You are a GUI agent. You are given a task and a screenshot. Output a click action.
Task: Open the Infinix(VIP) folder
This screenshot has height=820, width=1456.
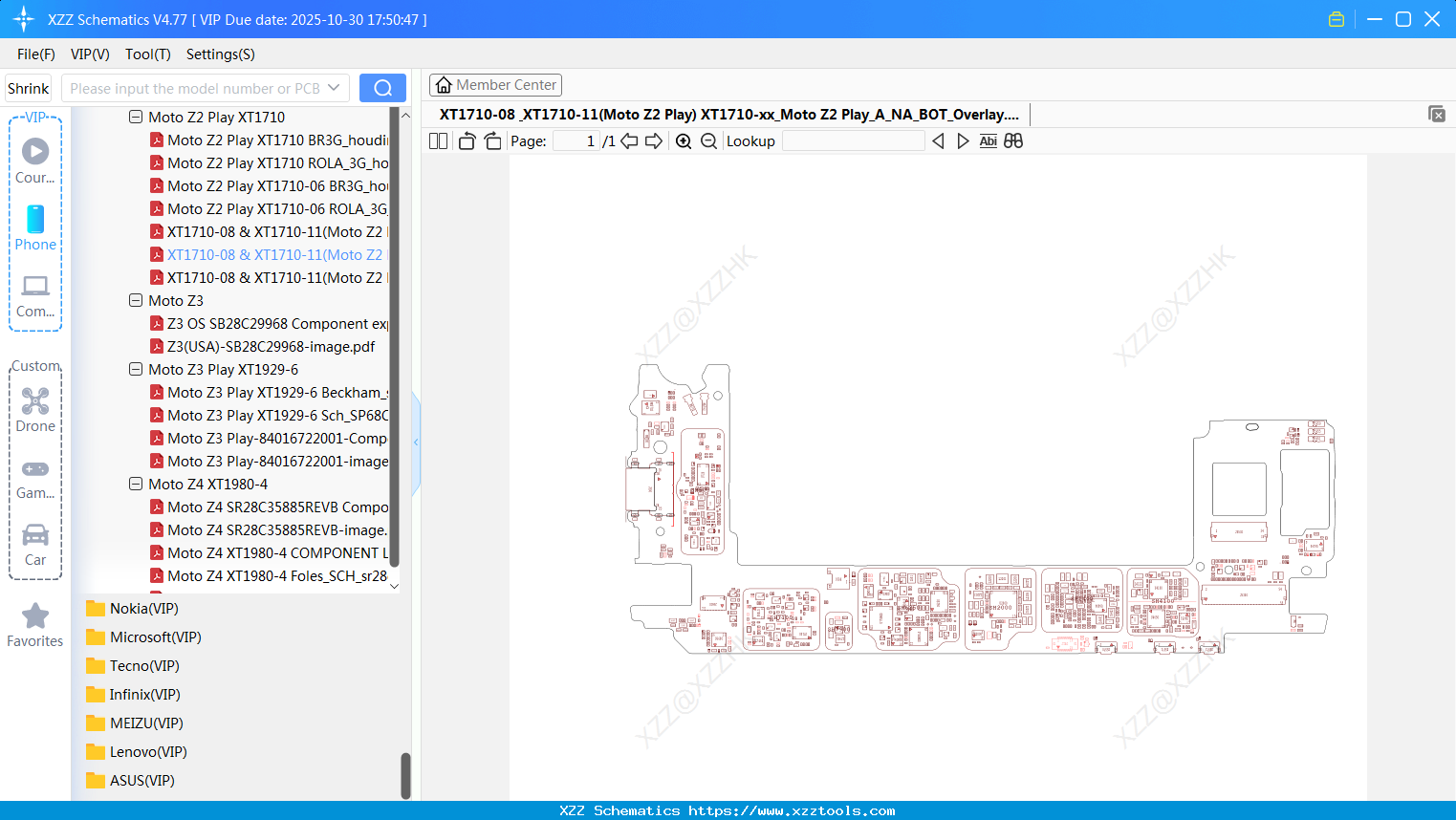[133, 695]
